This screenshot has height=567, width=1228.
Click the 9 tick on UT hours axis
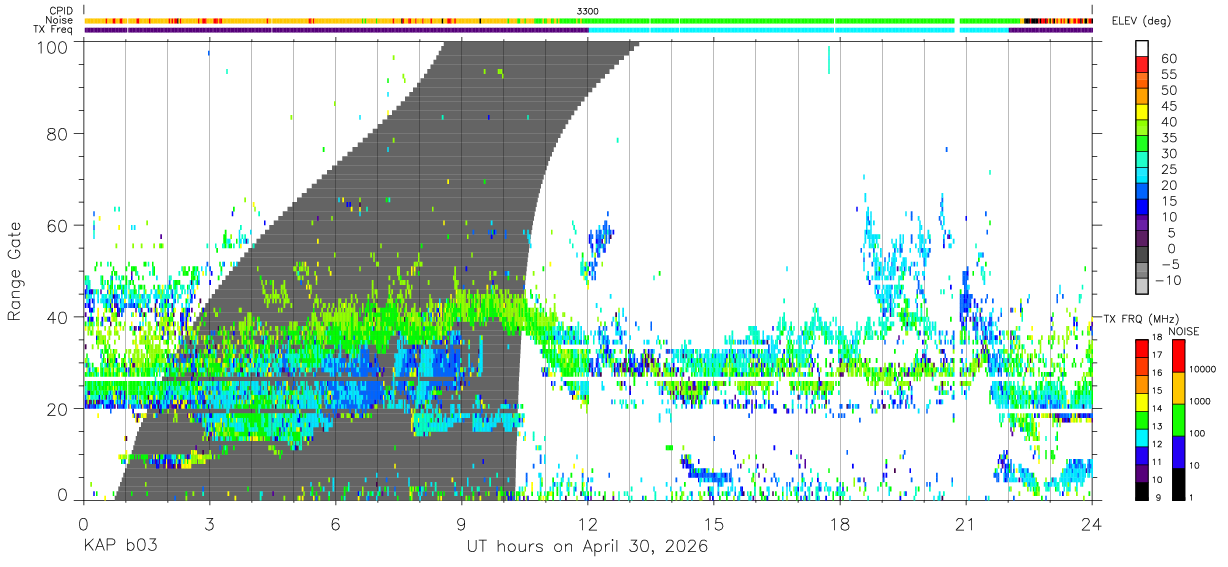pyautogui.click(x=461, y=523)
